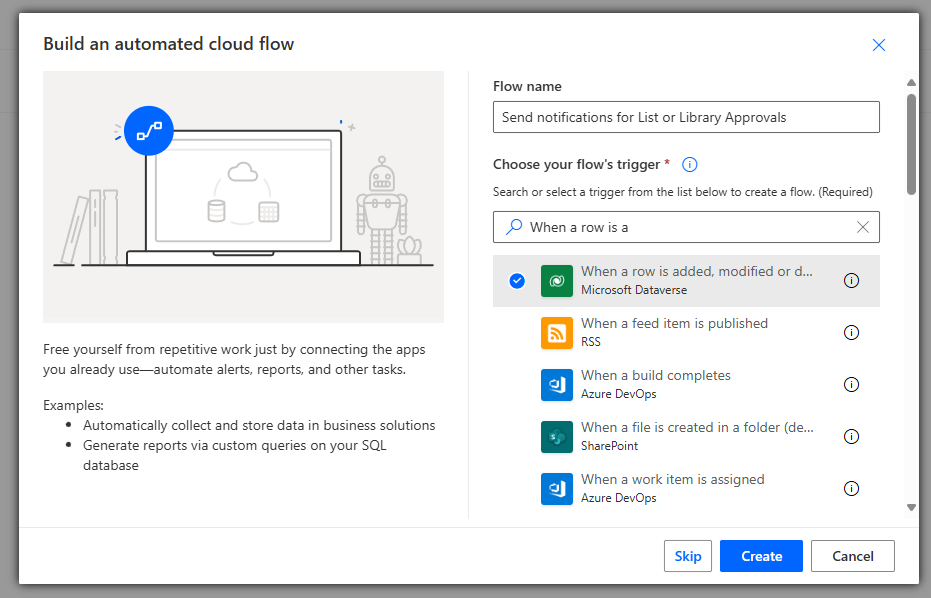931x598 pixels.
Task: Click the scrollbar down arrow
Action: [911, 508]
